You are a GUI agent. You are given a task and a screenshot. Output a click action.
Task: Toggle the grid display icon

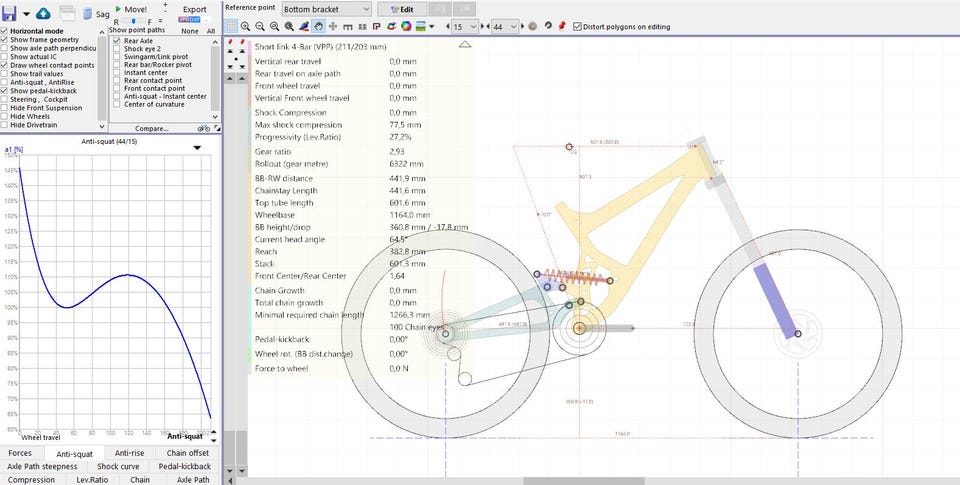point(231,26)
